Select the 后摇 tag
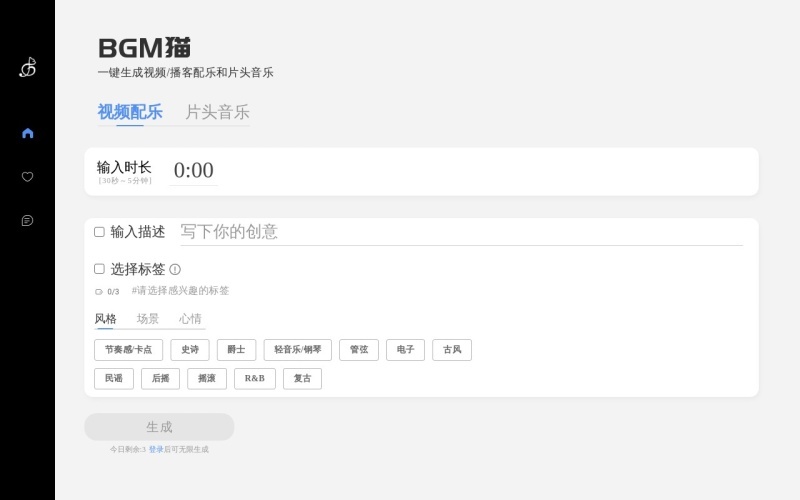 tap(160, 379)
